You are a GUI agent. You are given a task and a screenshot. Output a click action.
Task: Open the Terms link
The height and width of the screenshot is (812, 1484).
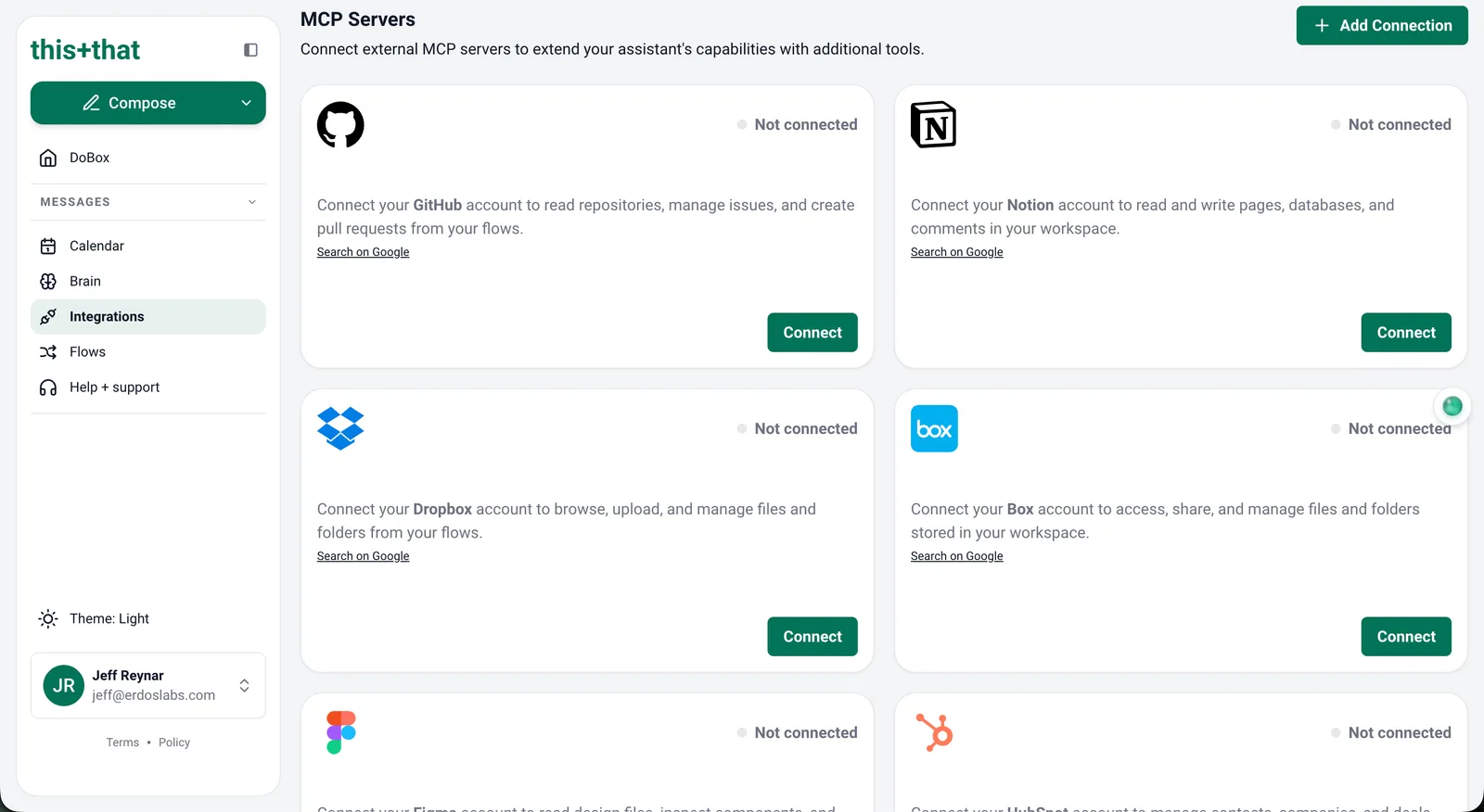pos(122,742)
